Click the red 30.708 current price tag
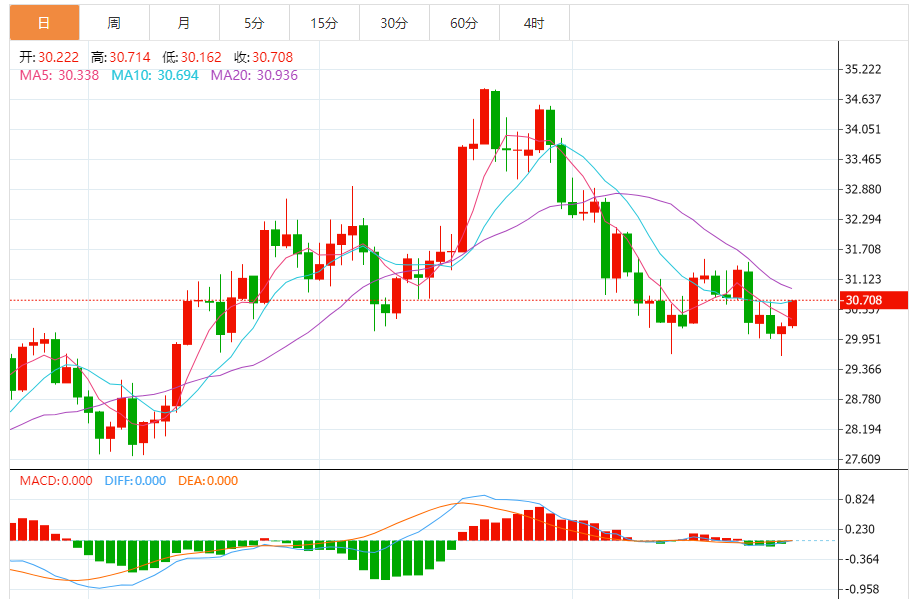The width and height of the screenshot is (914, 599). pyautogui.click(x=873, y=300)
